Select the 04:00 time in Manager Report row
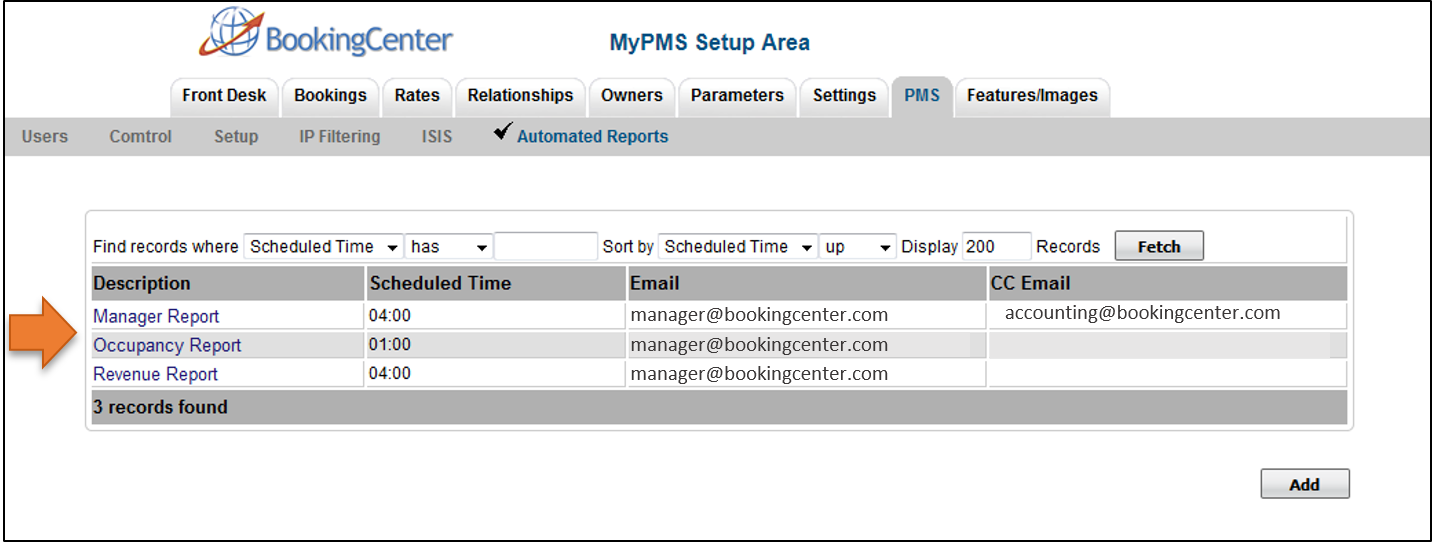This screenshot has height=542, width=1432. 390,316
